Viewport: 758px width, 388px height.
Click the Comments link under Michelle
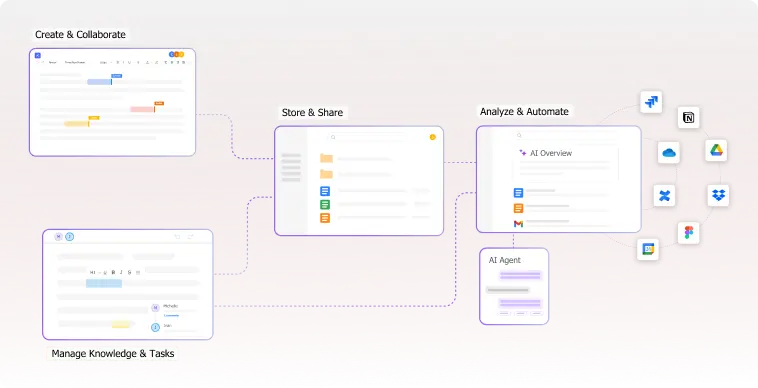171,316
